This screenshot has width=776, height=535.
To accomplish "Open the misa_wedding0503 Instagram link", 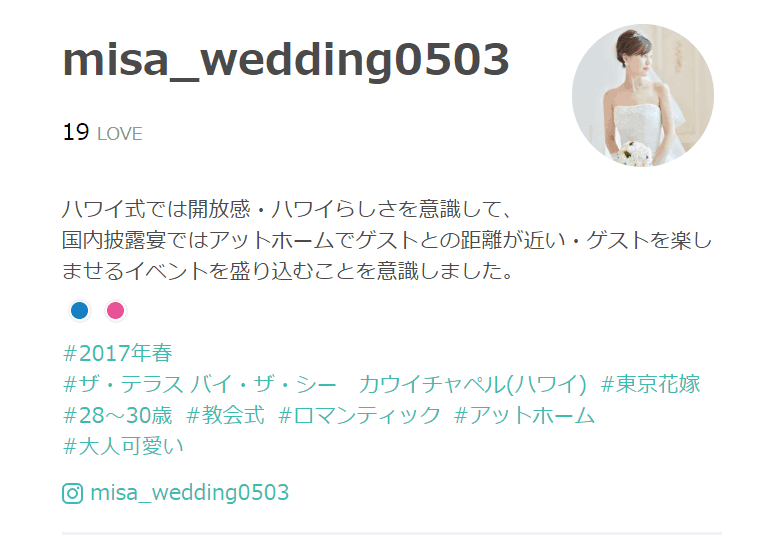I will click(190, 493).
